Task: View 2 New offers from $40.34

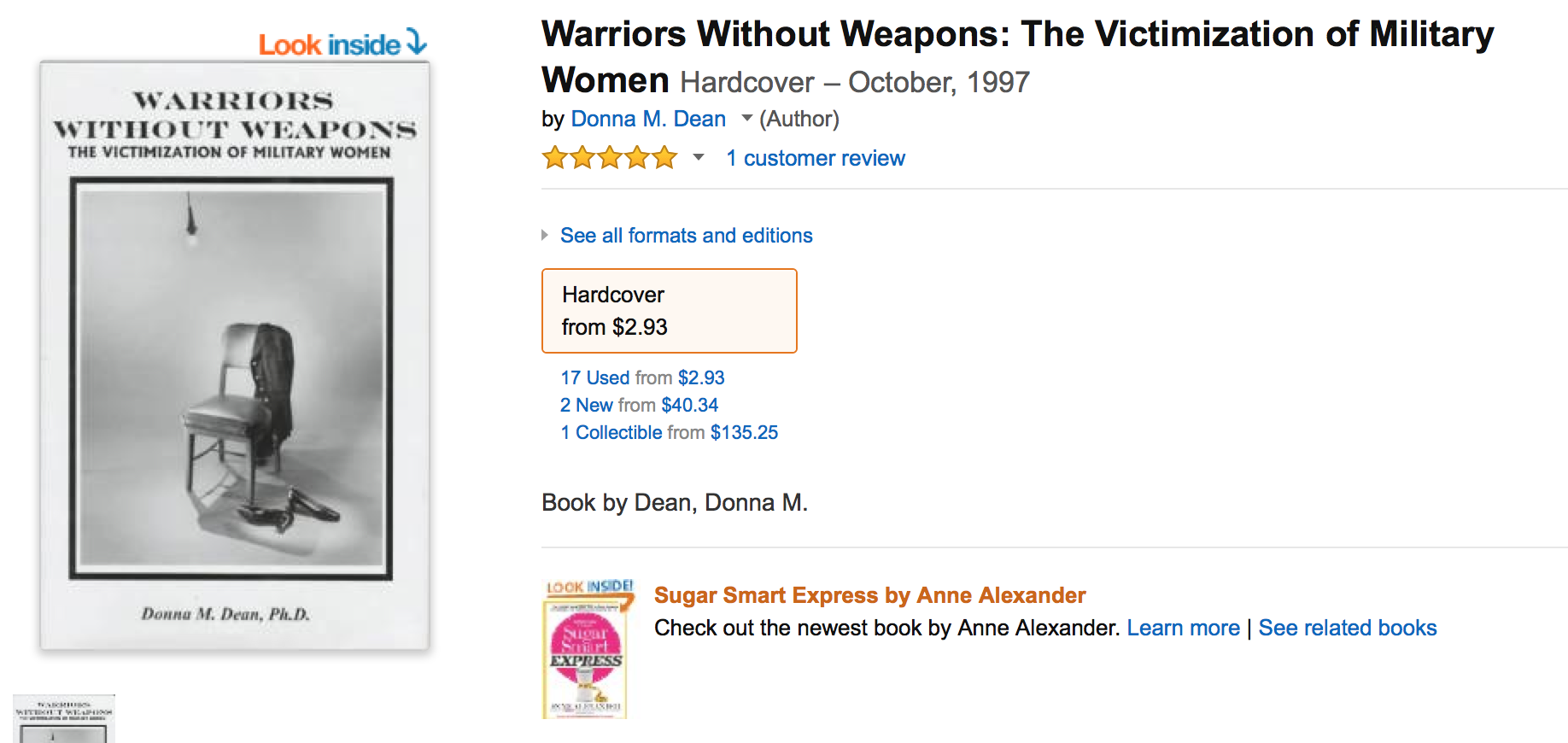Action: click(x=639, y=405)
